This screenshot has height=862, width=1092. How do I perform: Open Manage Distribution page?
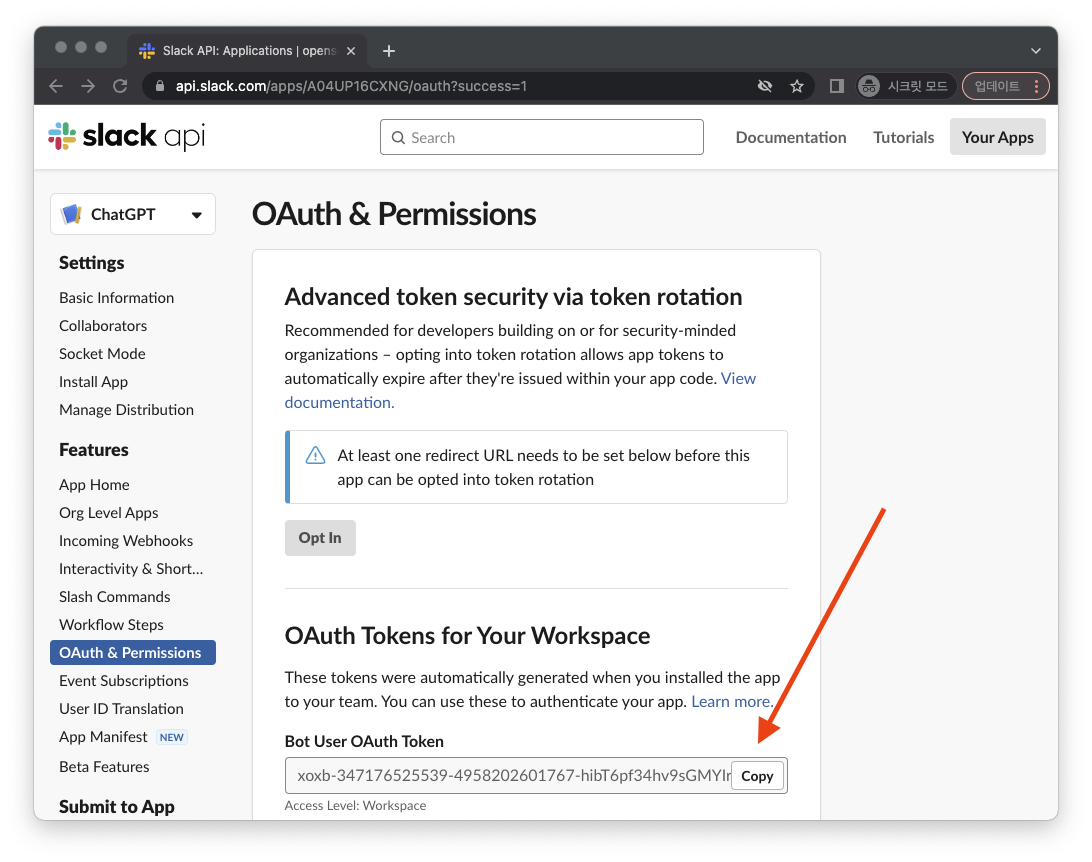click(126, 409)
